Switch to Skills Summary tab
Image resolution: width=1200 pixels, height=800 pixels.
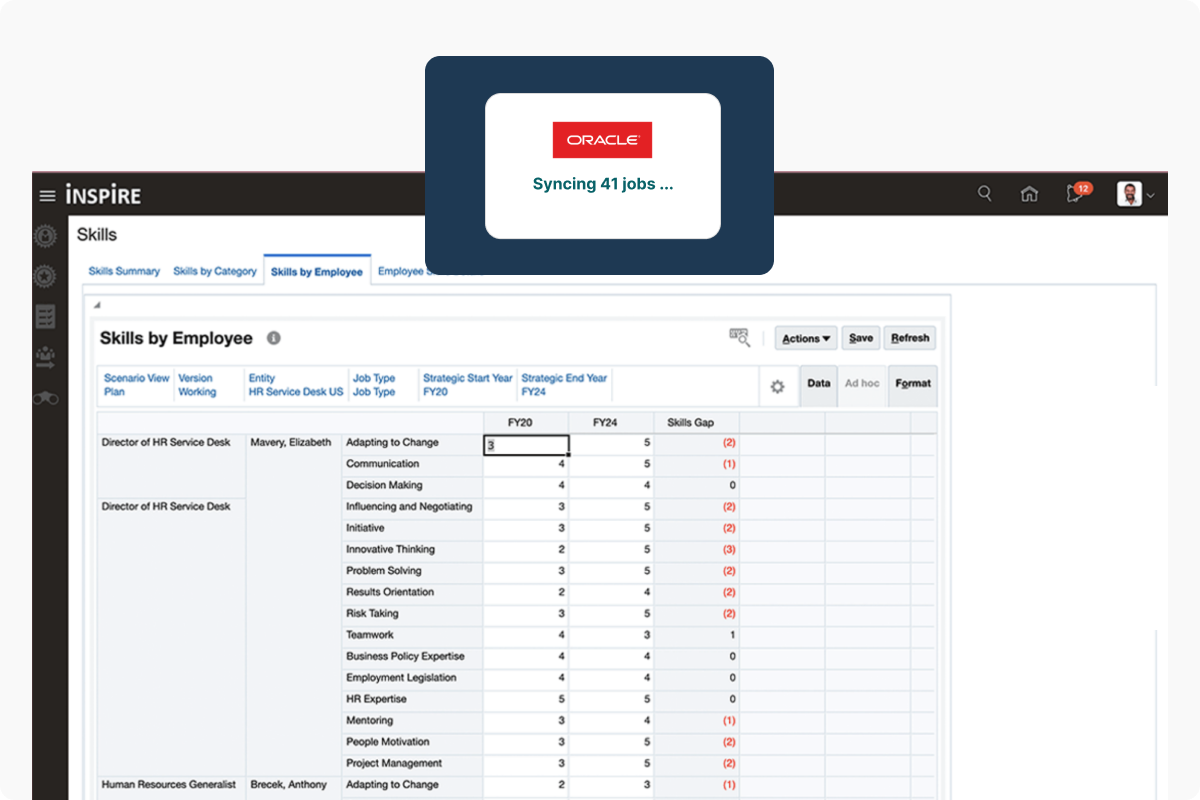coord(124,271)
